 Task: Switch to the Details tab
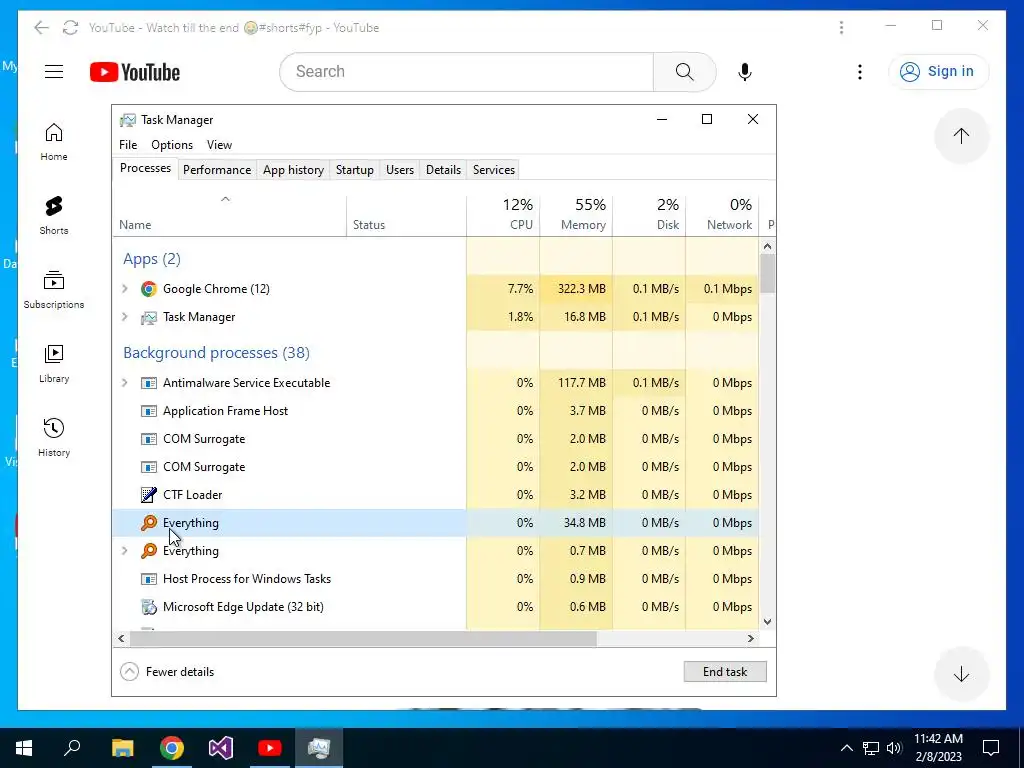pos(443,170)
